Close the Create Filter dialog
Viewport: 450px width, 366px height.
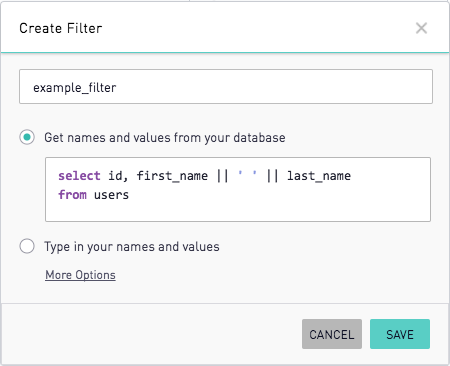[x=421, y=28]
